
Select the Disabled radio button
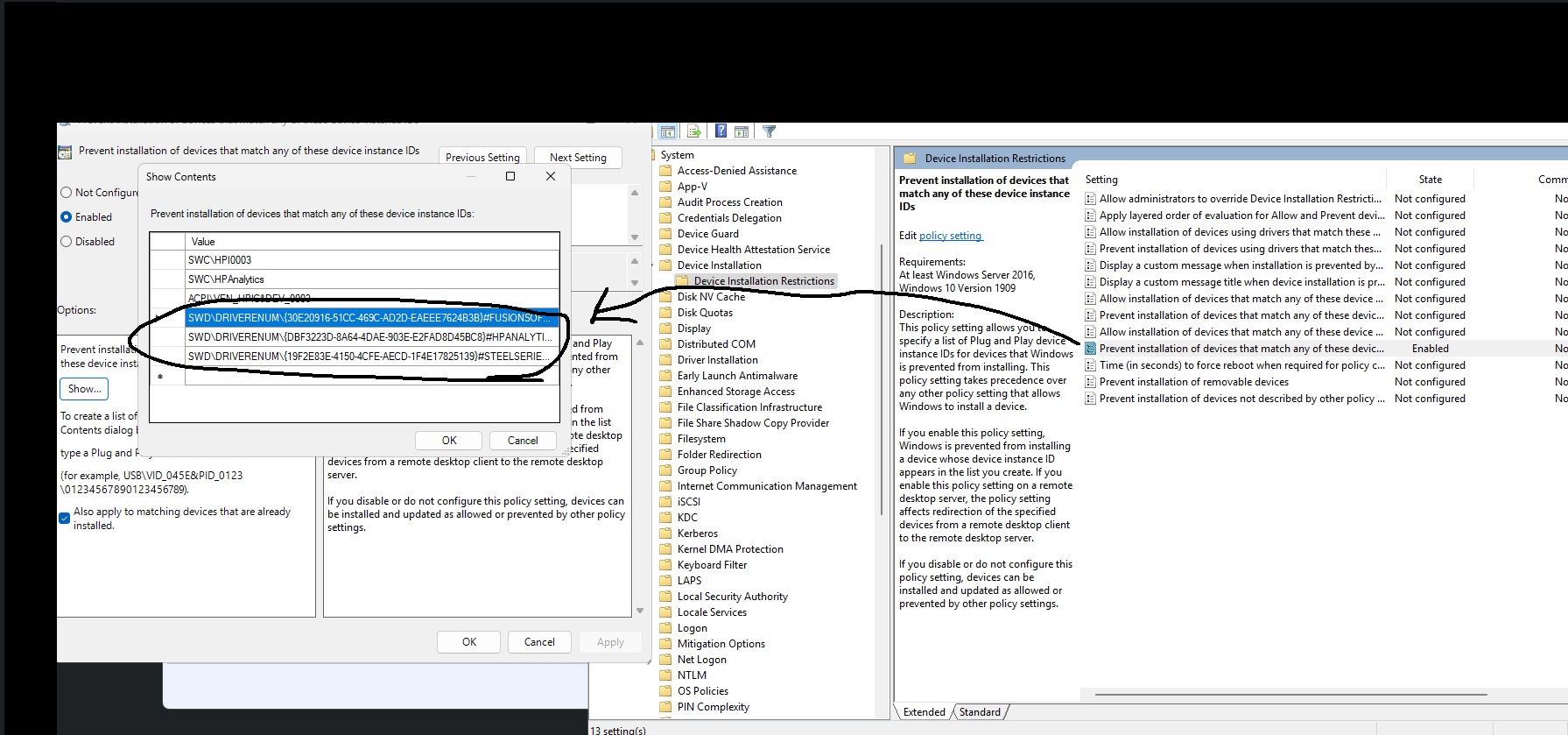(66, 242)
